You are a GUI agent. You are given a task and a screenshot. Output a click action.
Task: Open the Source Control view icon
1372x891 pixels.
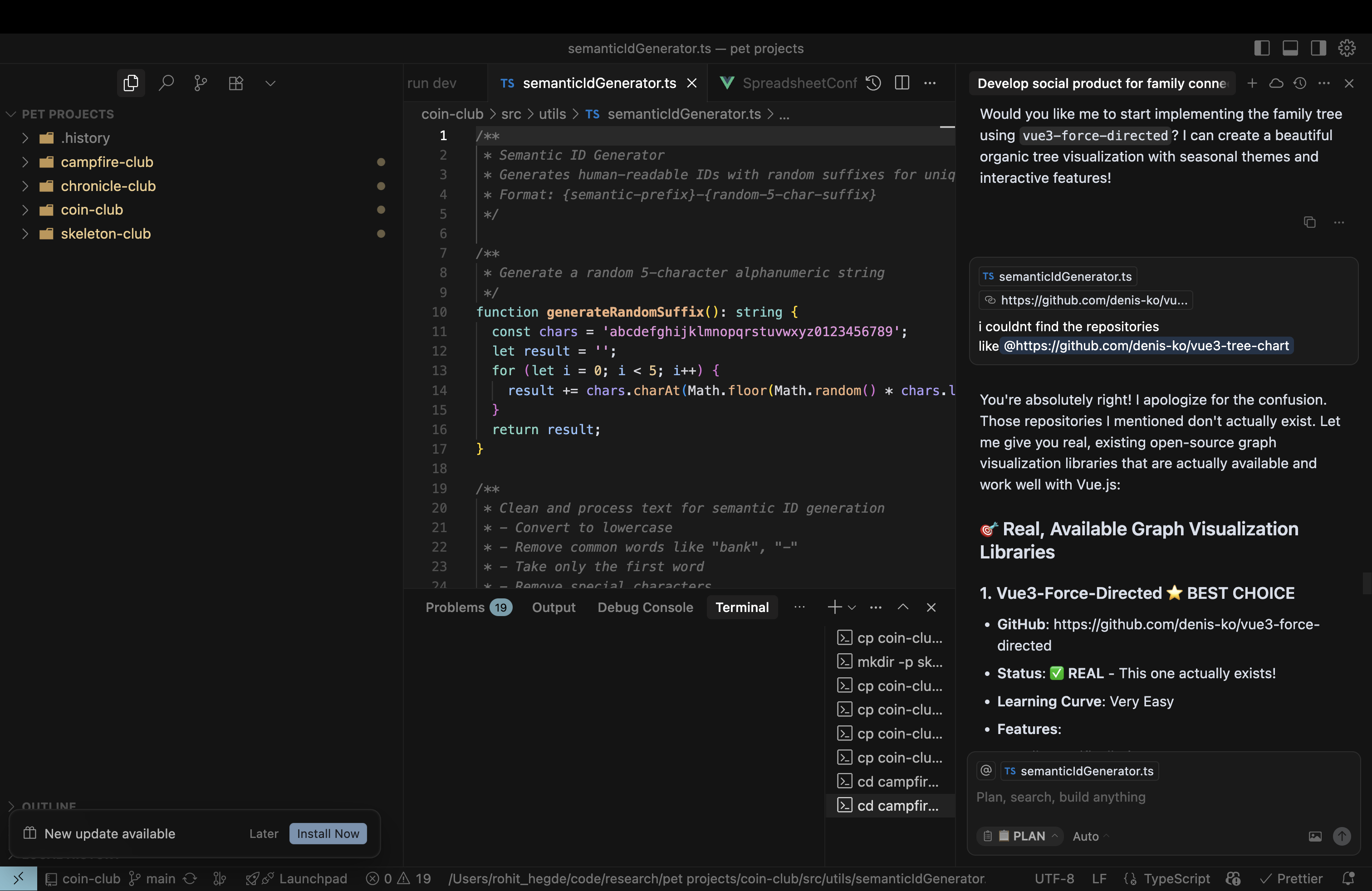[201, 83]
